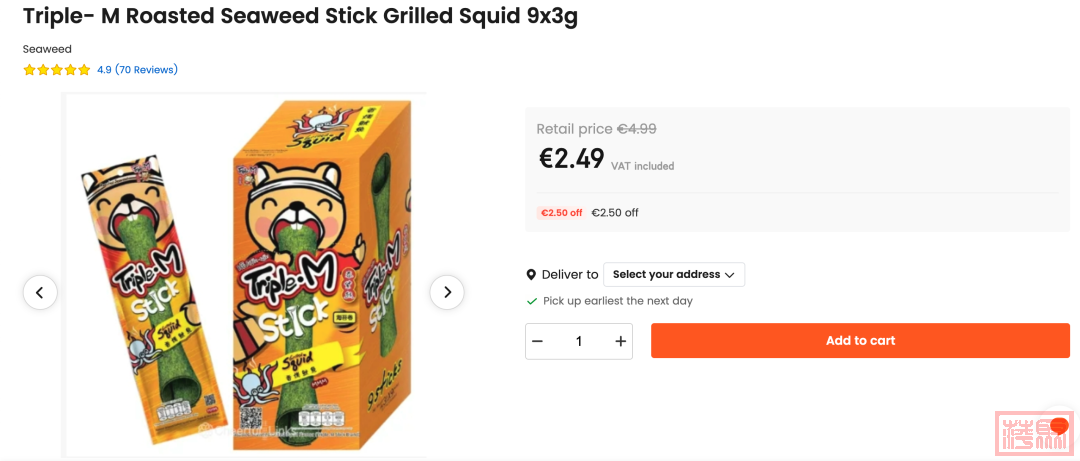Screen dimensions: 1080x461
Task: Open the orange chat bubble icon
Action: pyautogui.click(x=1059, y=426)
